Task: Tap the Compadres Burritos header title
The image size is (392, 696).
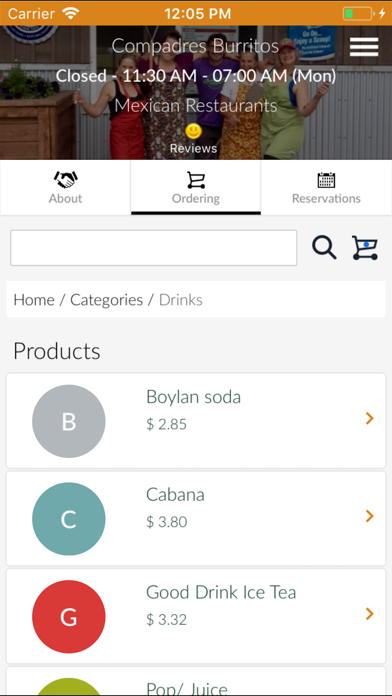Action: click(x=195, y=46)
